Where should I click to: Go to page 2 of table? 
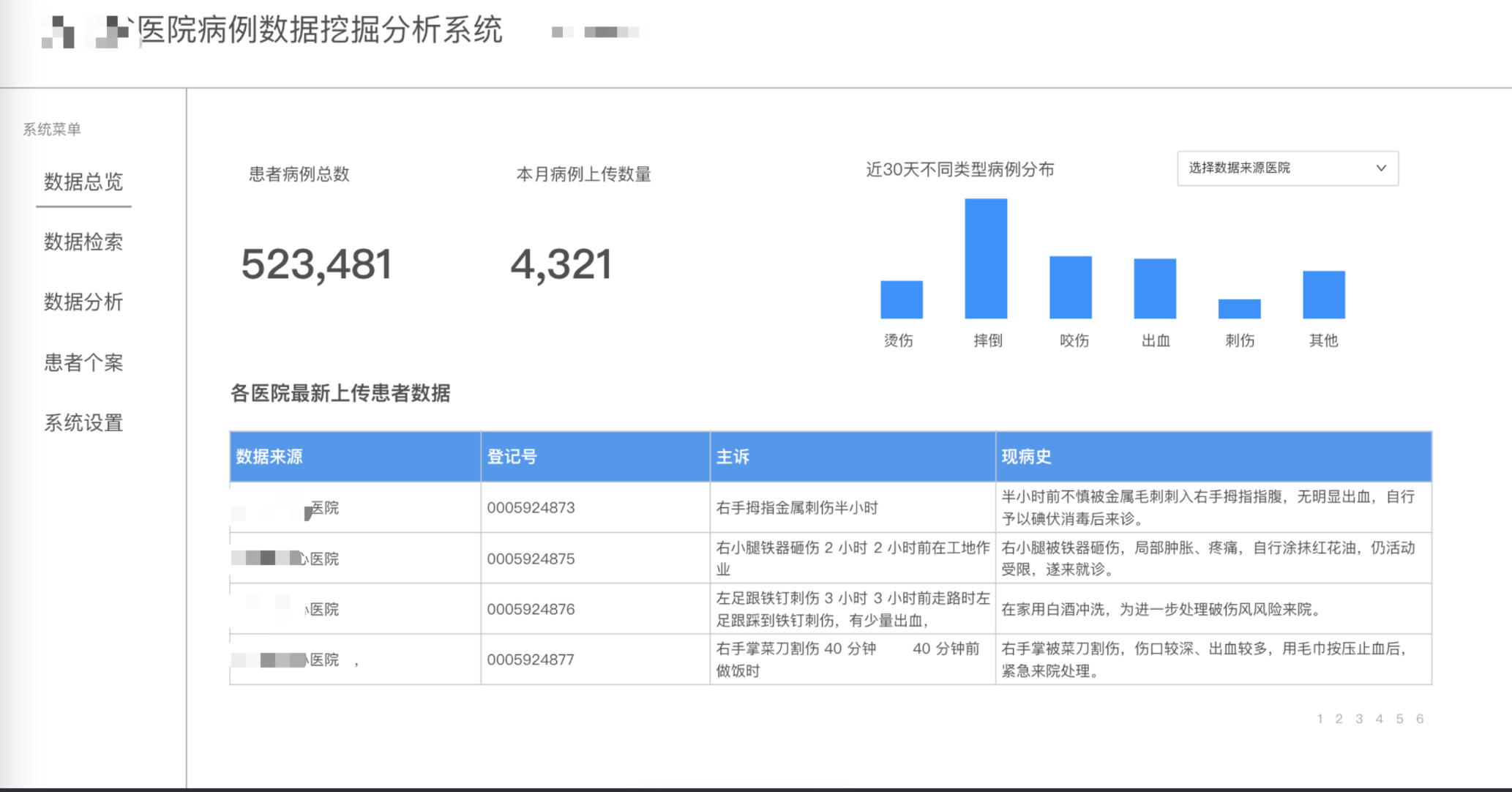coord(1339,719)
